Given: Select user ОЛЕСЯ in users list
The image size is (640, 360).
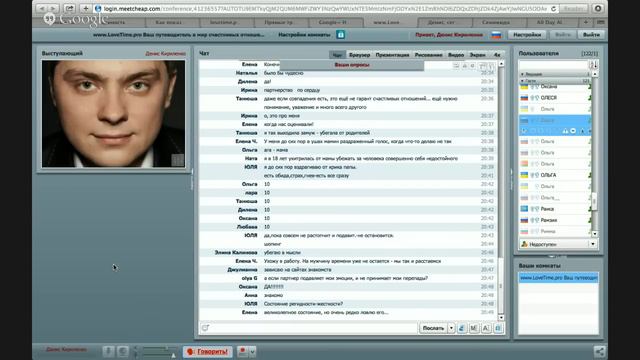Looking at the screenshot, I should pyautogui.click(x=555, y=98).
